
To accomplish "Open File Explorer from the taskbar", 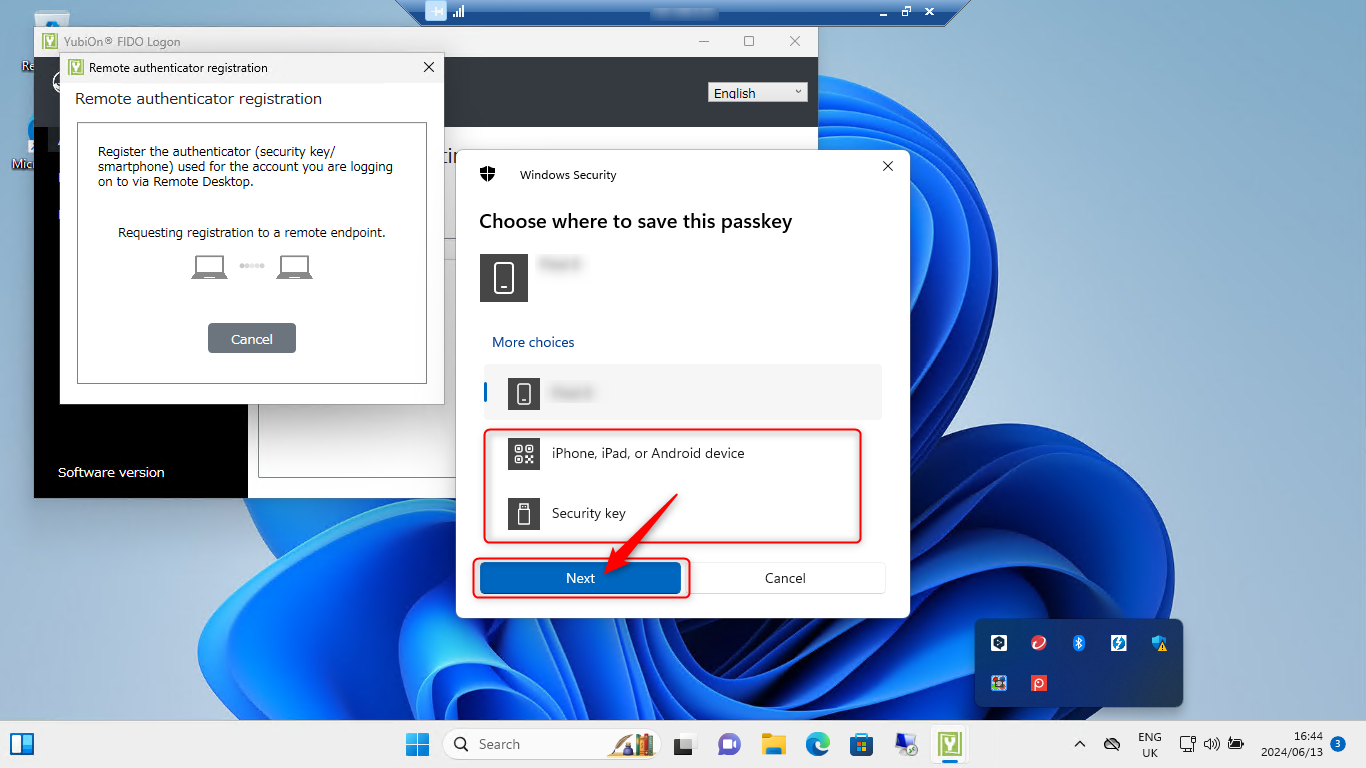I will pyautogui.click(x=773, y=744).
